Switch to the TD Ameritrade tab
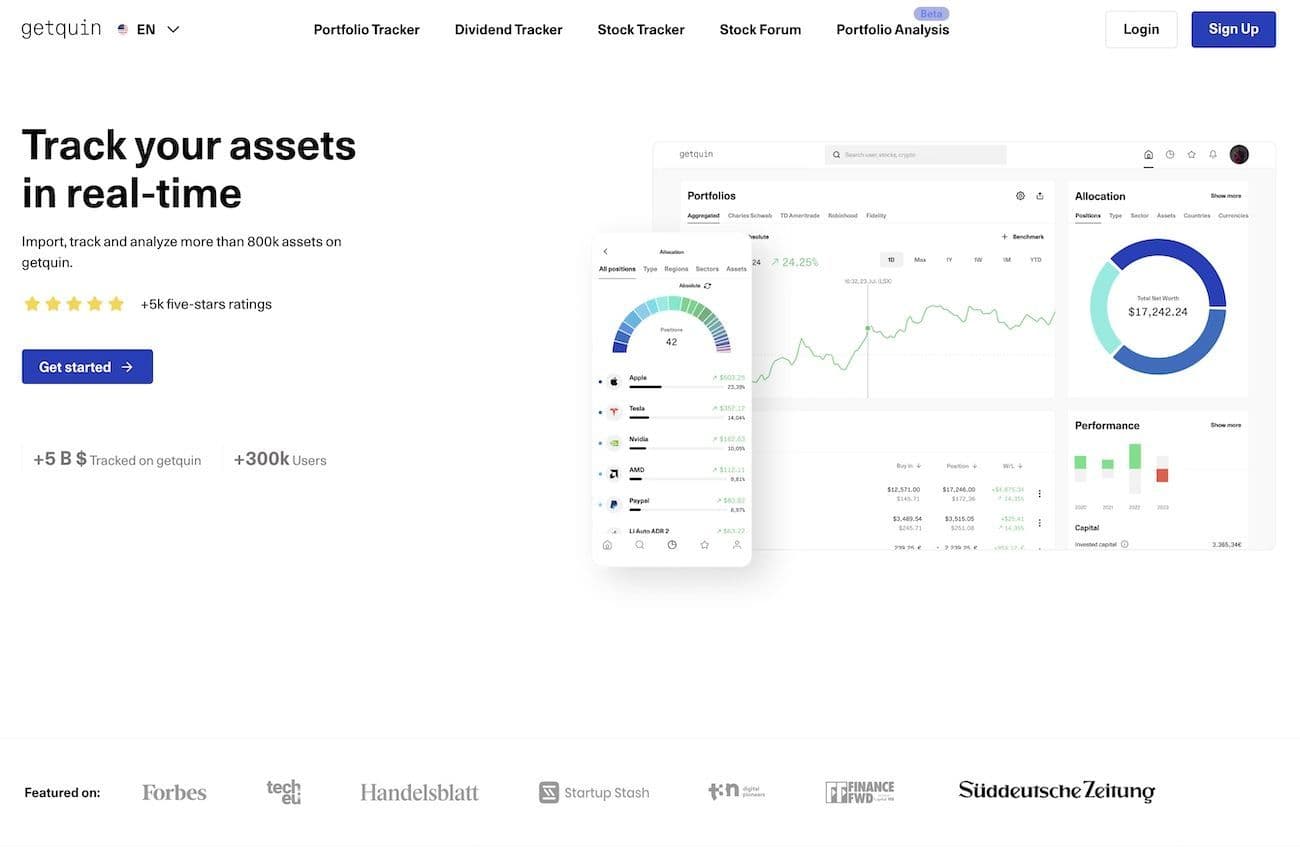Viewport: 1300px width, 860px height. pyautogui.click(x=800, y=216)
